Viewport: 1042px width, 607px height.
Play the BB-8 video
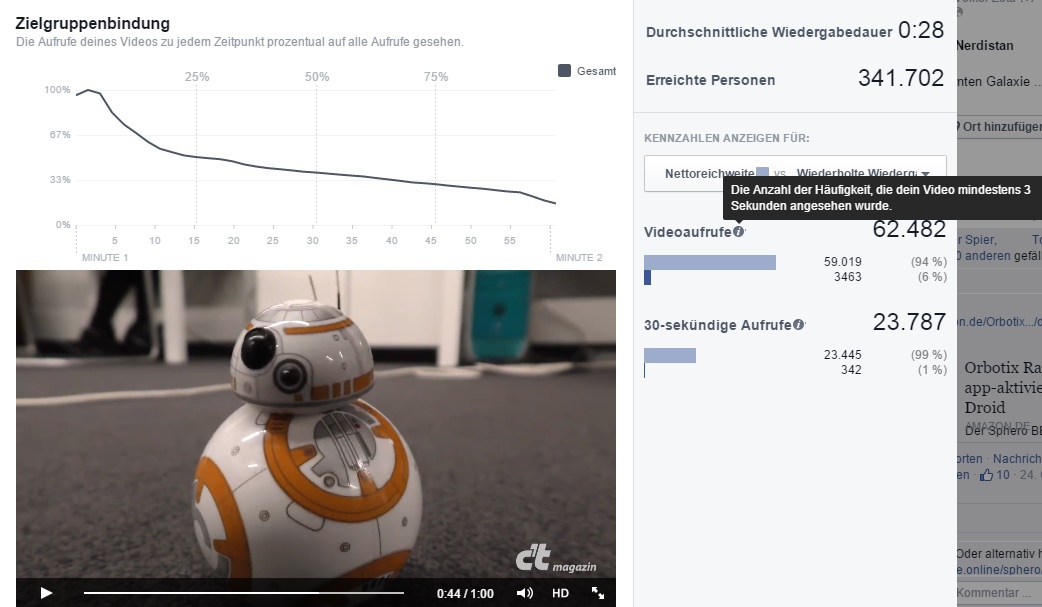(46, 593)
